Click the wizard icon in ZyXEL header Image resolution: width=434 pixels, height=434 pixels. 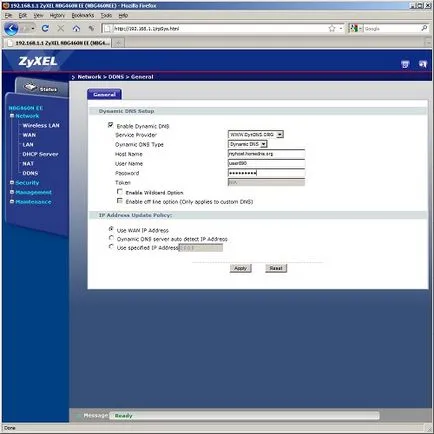[405, 64]
